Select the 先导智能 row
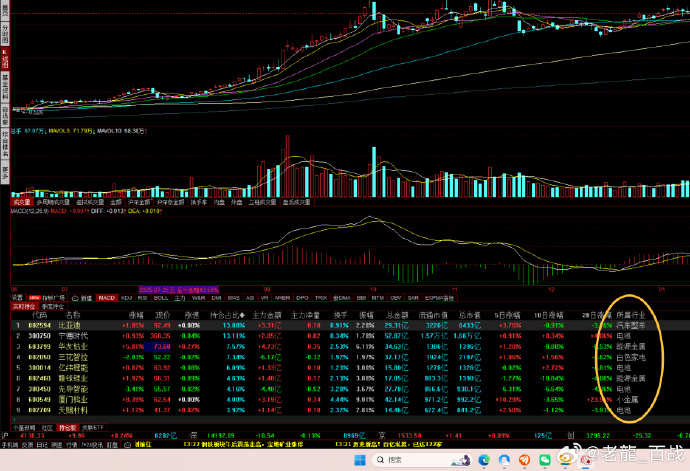This screenshot has height=471, width=690. (x=350, y=389)
